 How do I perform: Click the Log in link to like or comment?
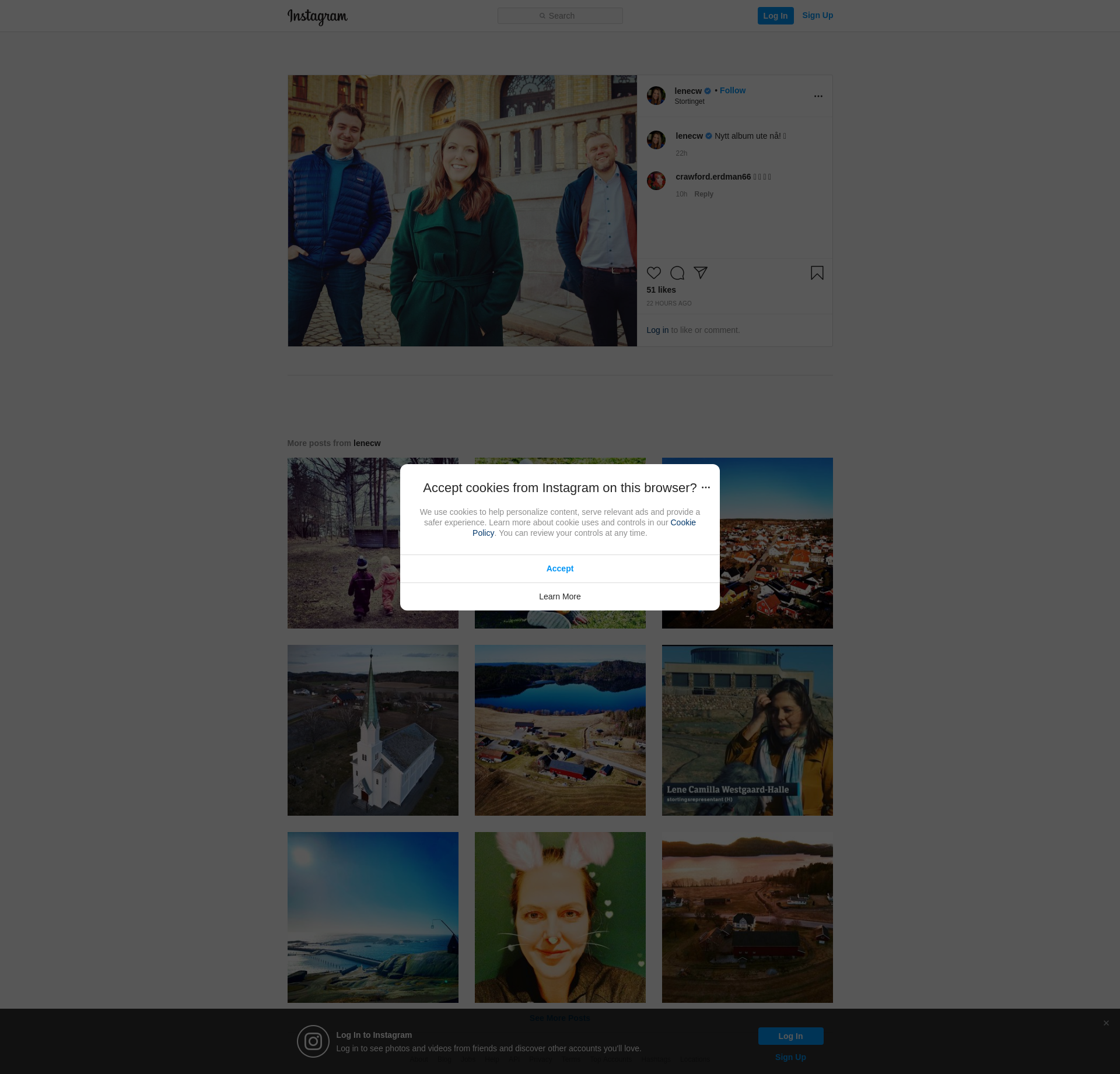coord(657,330)
